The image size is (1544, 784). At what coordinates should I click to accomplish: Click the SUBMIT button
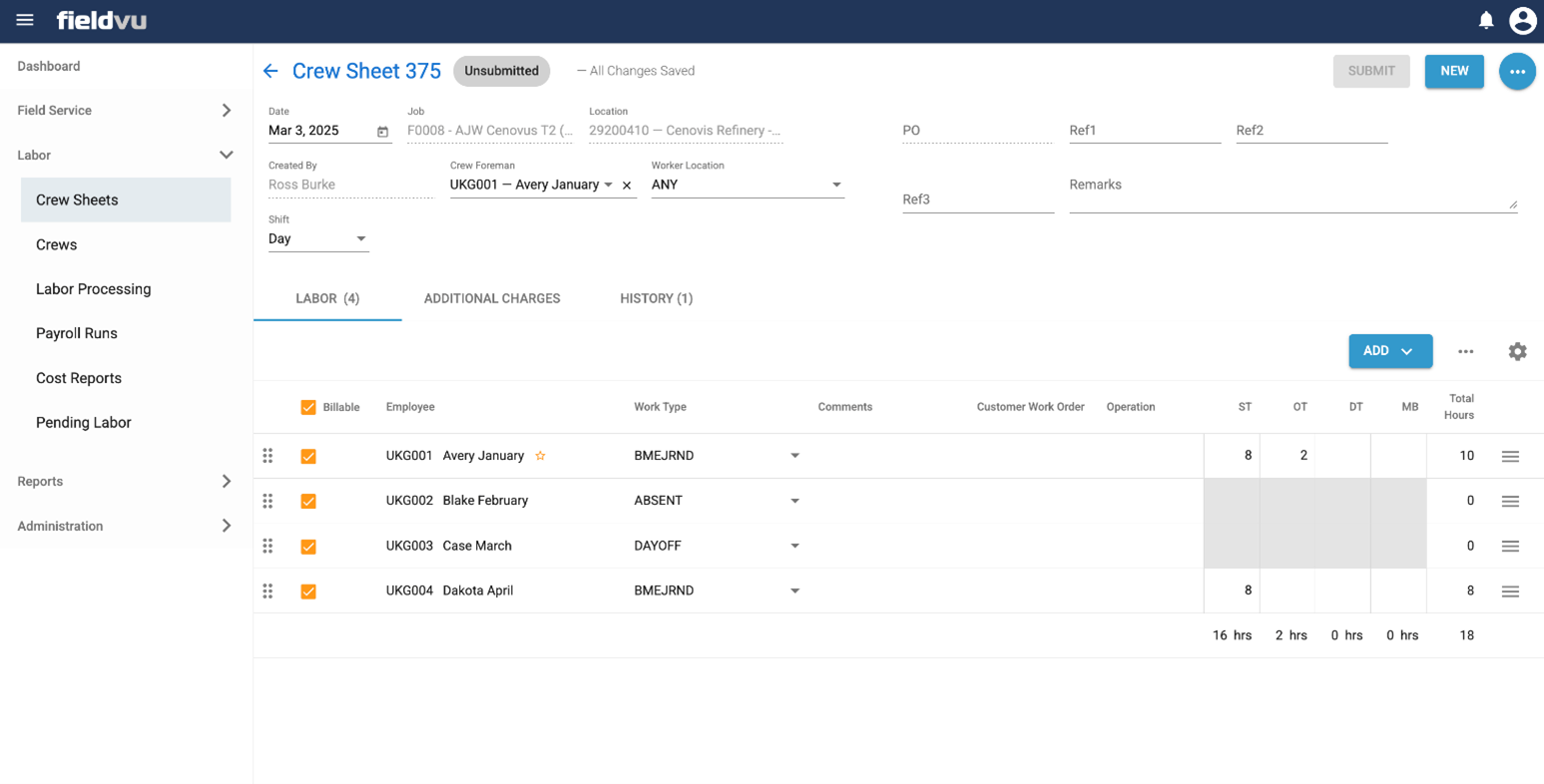click(1371, 71)
